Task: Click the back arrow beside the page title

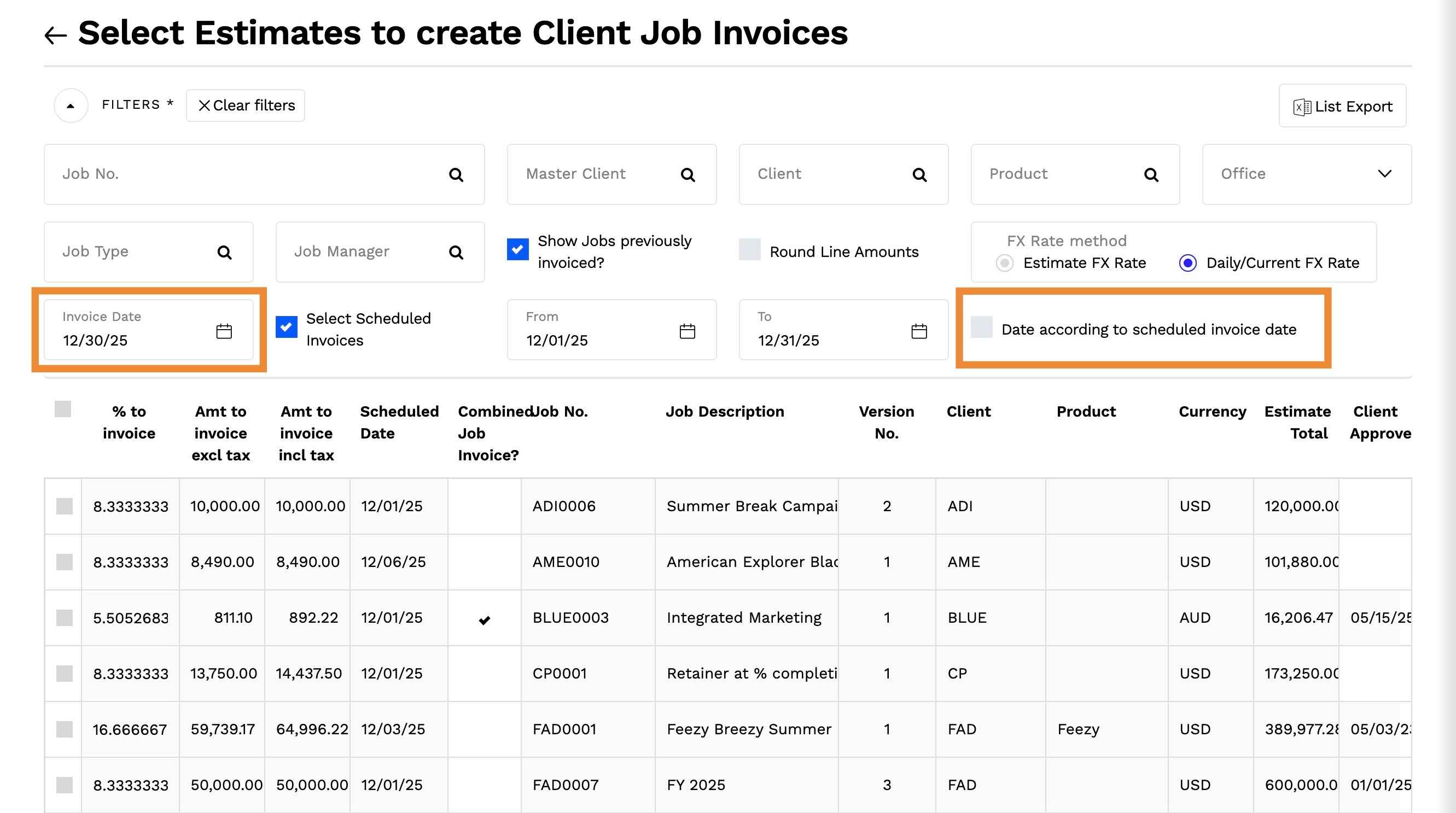Action: pyautogui.click(x=55, y=36)
